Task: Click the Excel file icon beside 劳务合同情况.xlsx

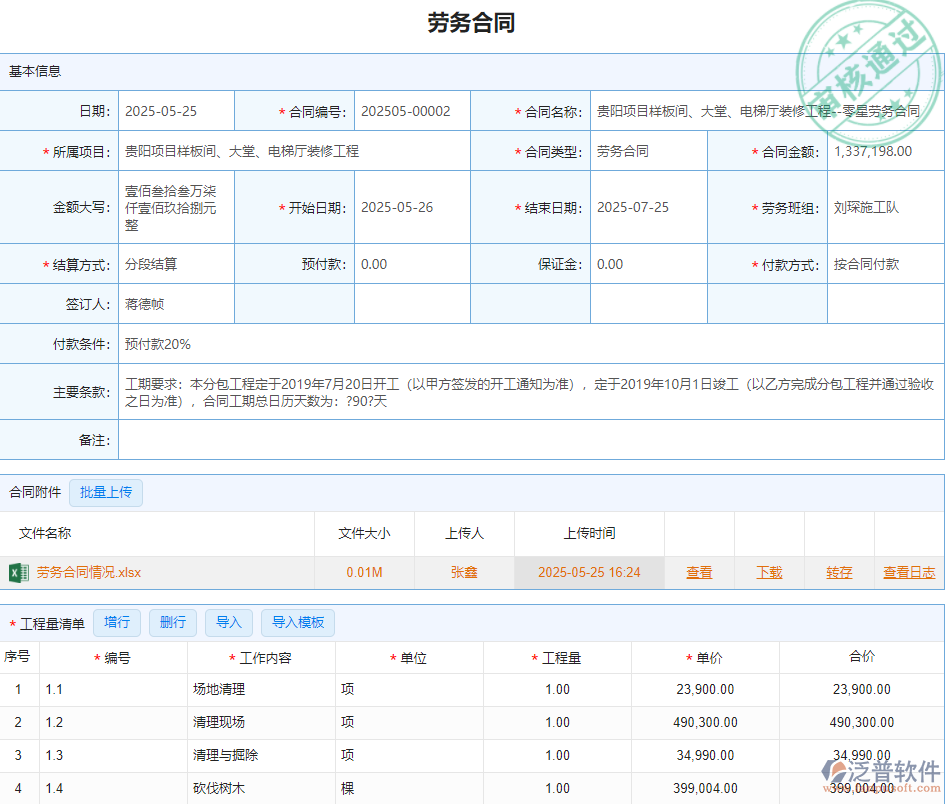Action: point(20,572)
